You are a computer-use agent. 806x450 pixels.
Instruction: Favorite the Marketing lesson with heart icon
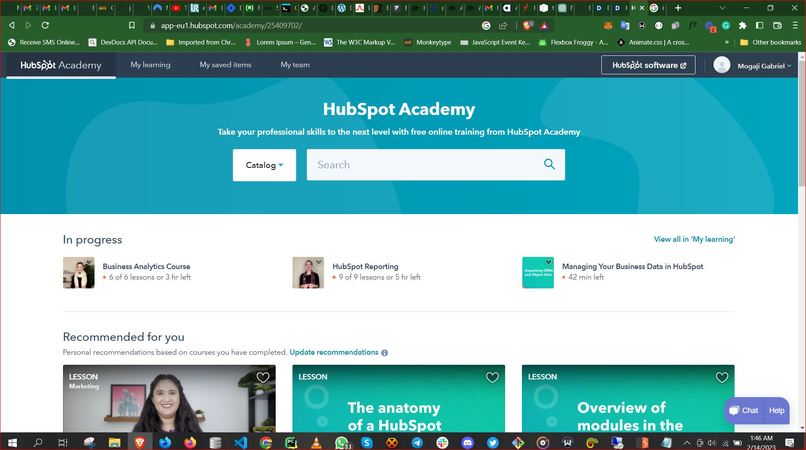(263, 377)
